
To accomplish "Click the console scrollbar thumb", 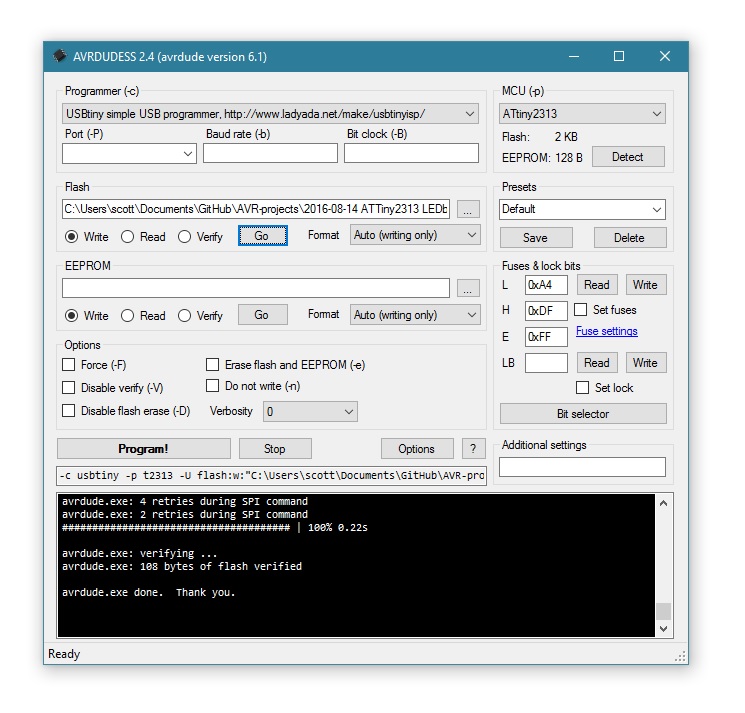I will point(664,611).
